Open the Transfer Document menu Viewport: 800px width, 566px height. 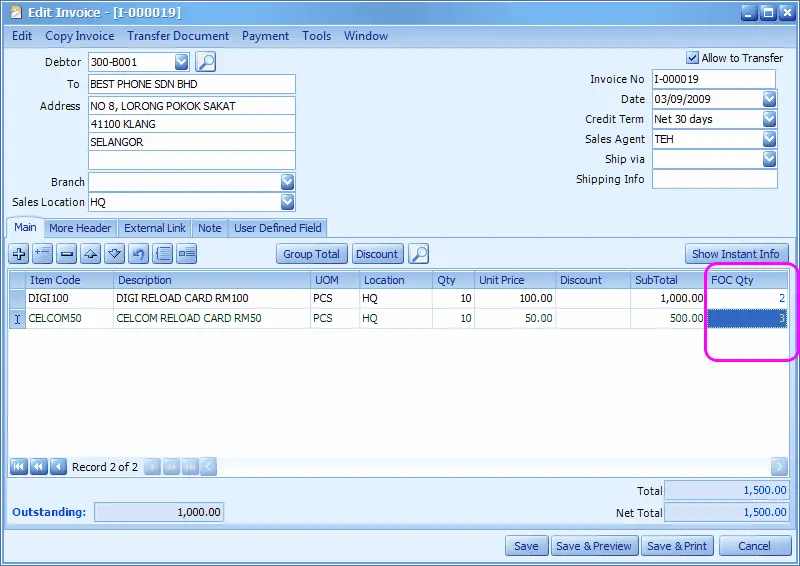coord(178,36)
